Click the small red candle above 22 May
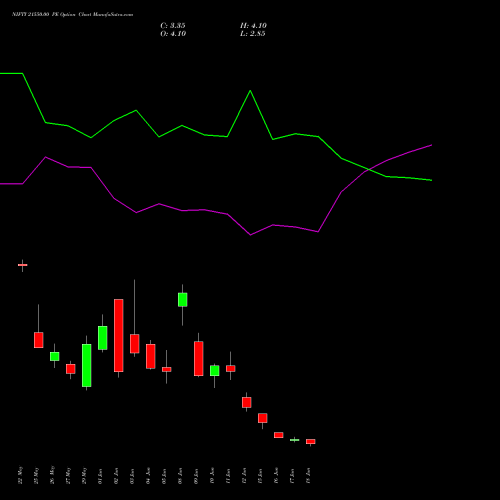 pyautogui.click(x=23, y=265)
